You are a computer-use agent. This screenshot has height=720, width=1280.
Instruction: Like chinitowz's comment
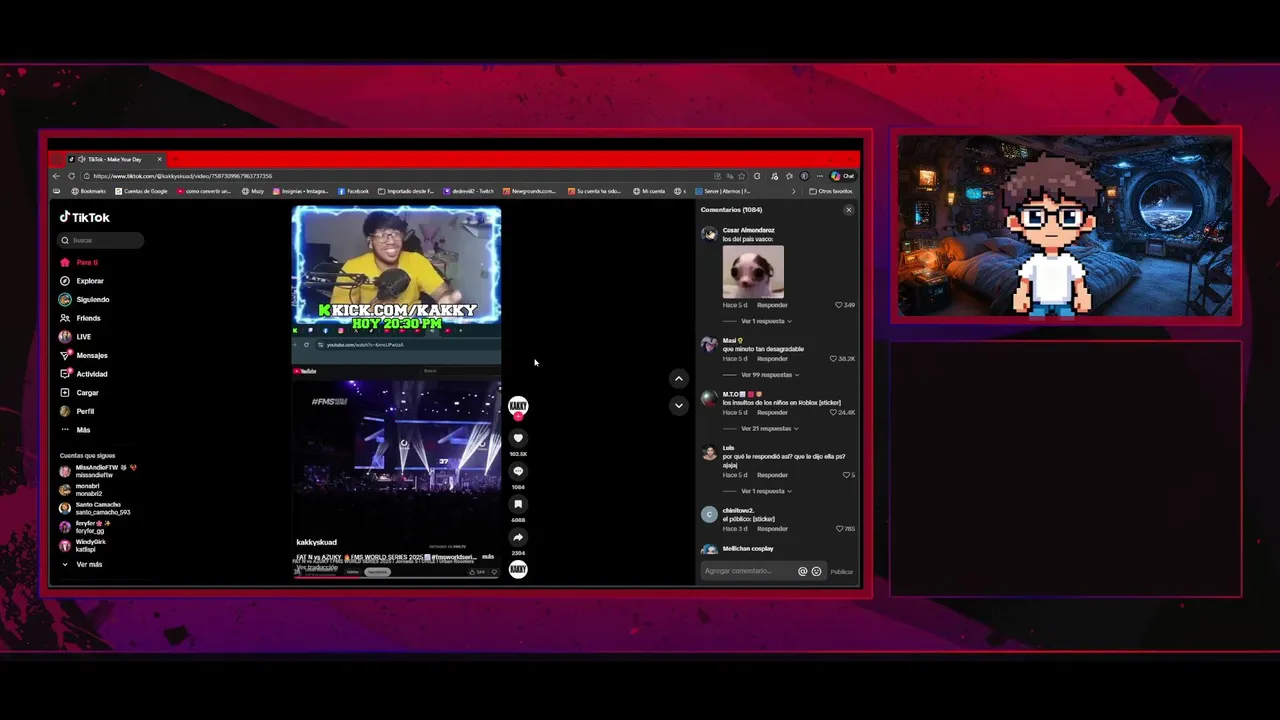tap(838, 528)
